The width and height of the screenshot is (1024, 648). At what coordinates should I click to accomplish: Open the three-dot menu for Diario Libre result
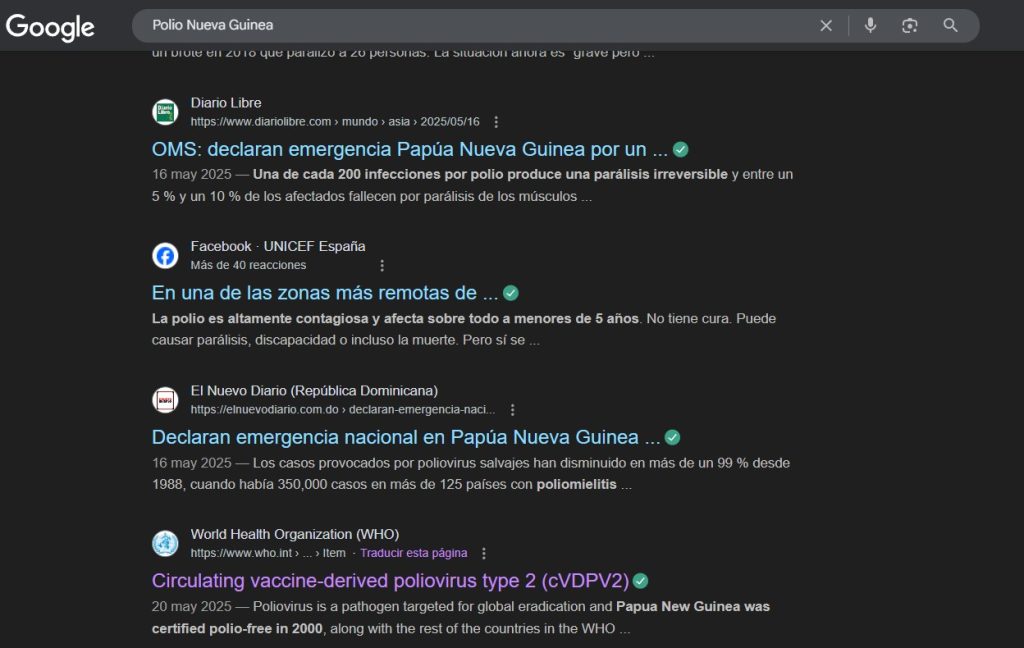click(496, 122)
